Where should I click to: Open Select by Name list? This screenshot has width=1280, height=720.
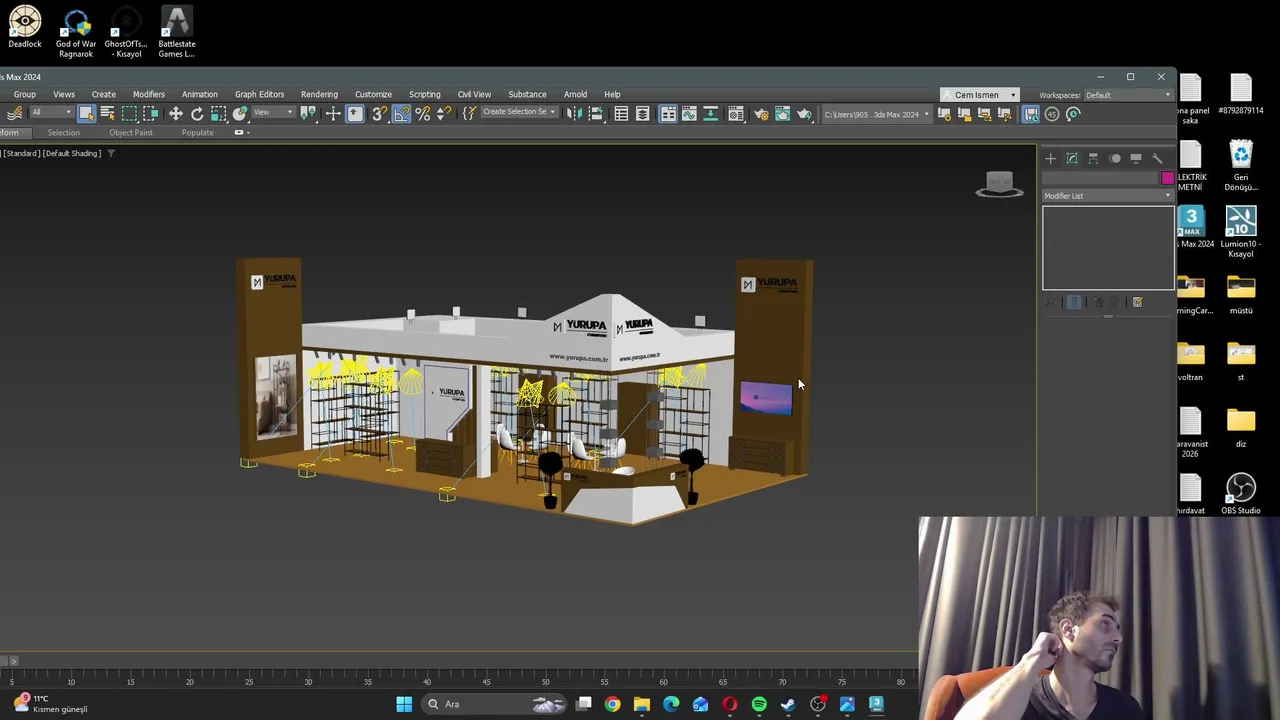pyautogui.click(x=107, y=114)
